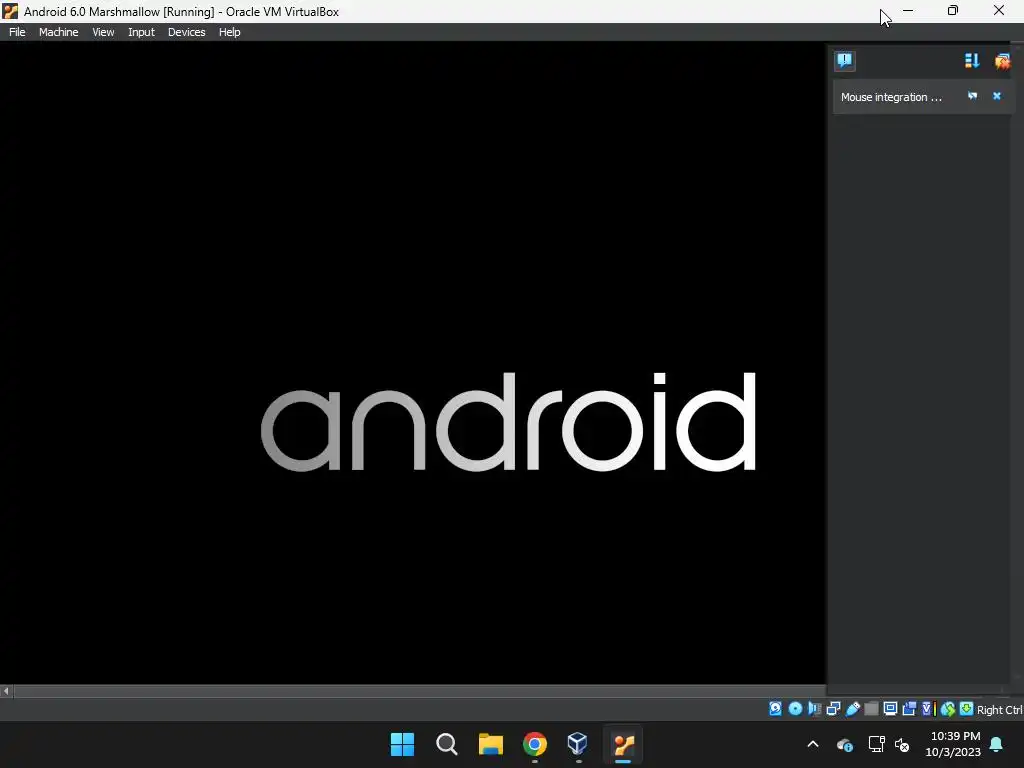Show hidden system tray icons
1024x768 pixels.
click(x=813, y=744)
